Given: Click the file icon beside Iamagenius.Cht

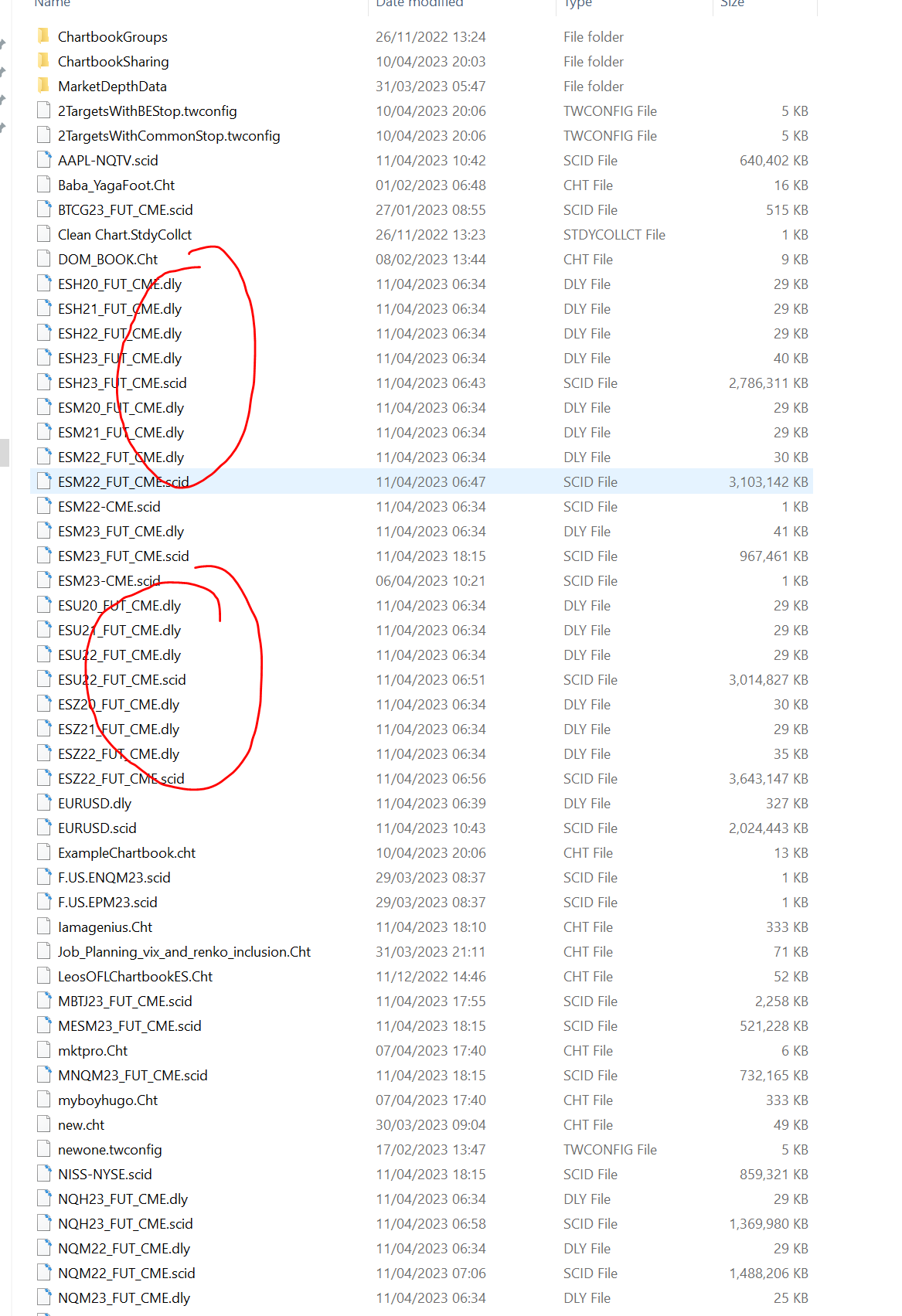Looking at the screenshot, I should point(44,927).
